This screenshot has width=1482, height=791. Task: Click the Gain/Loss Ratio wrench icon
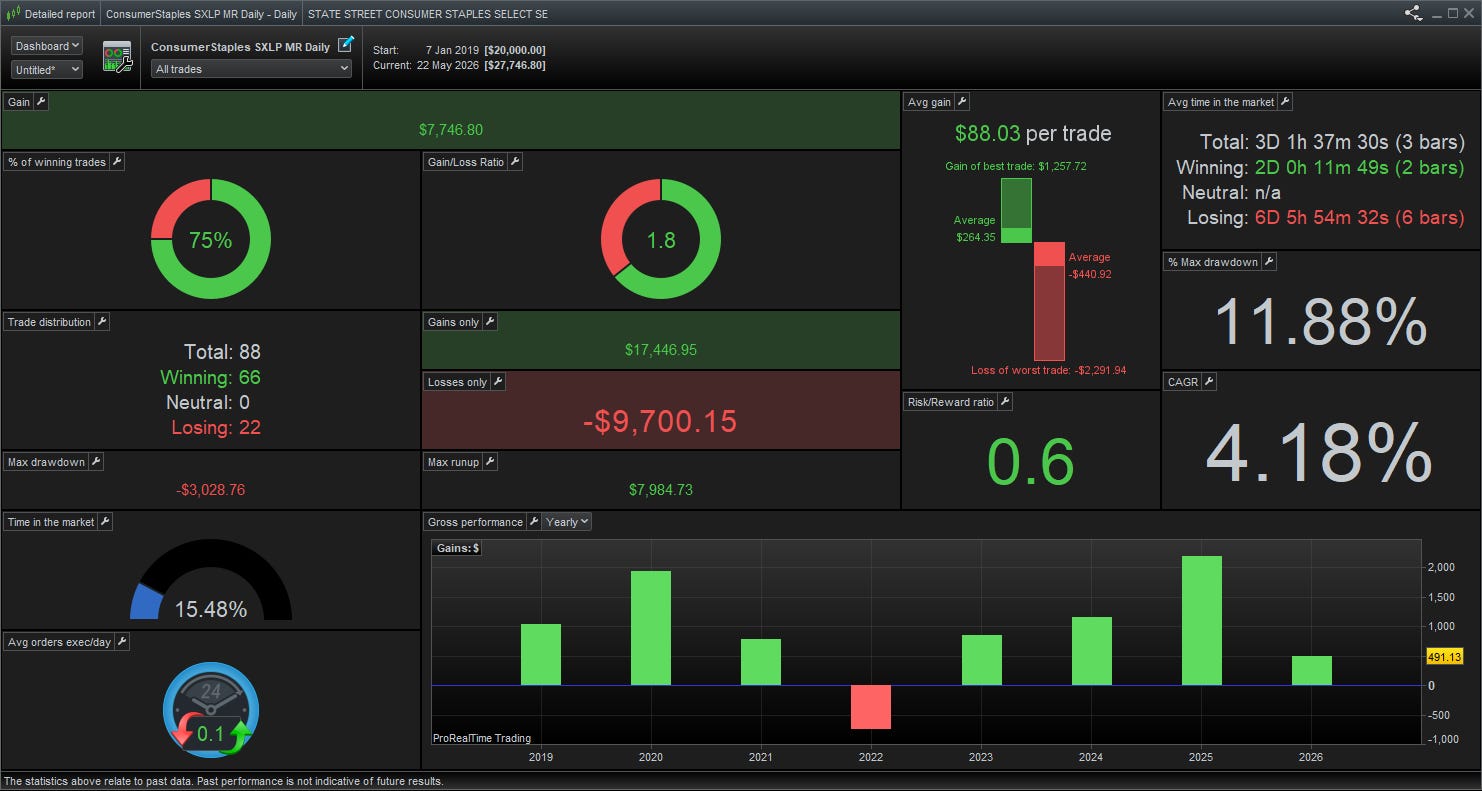[515, 162]
